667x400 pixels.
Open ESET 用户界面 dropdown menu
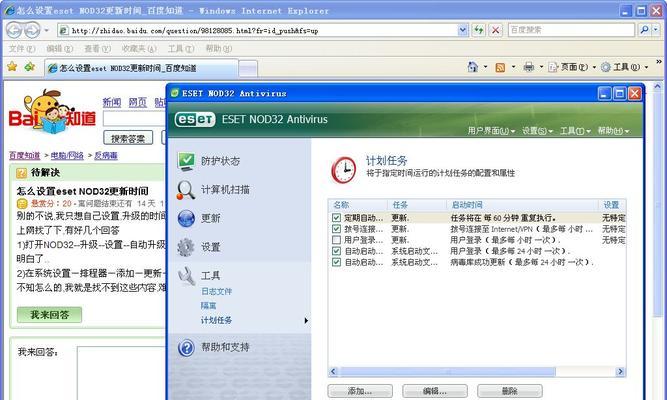tap(491, 131)
